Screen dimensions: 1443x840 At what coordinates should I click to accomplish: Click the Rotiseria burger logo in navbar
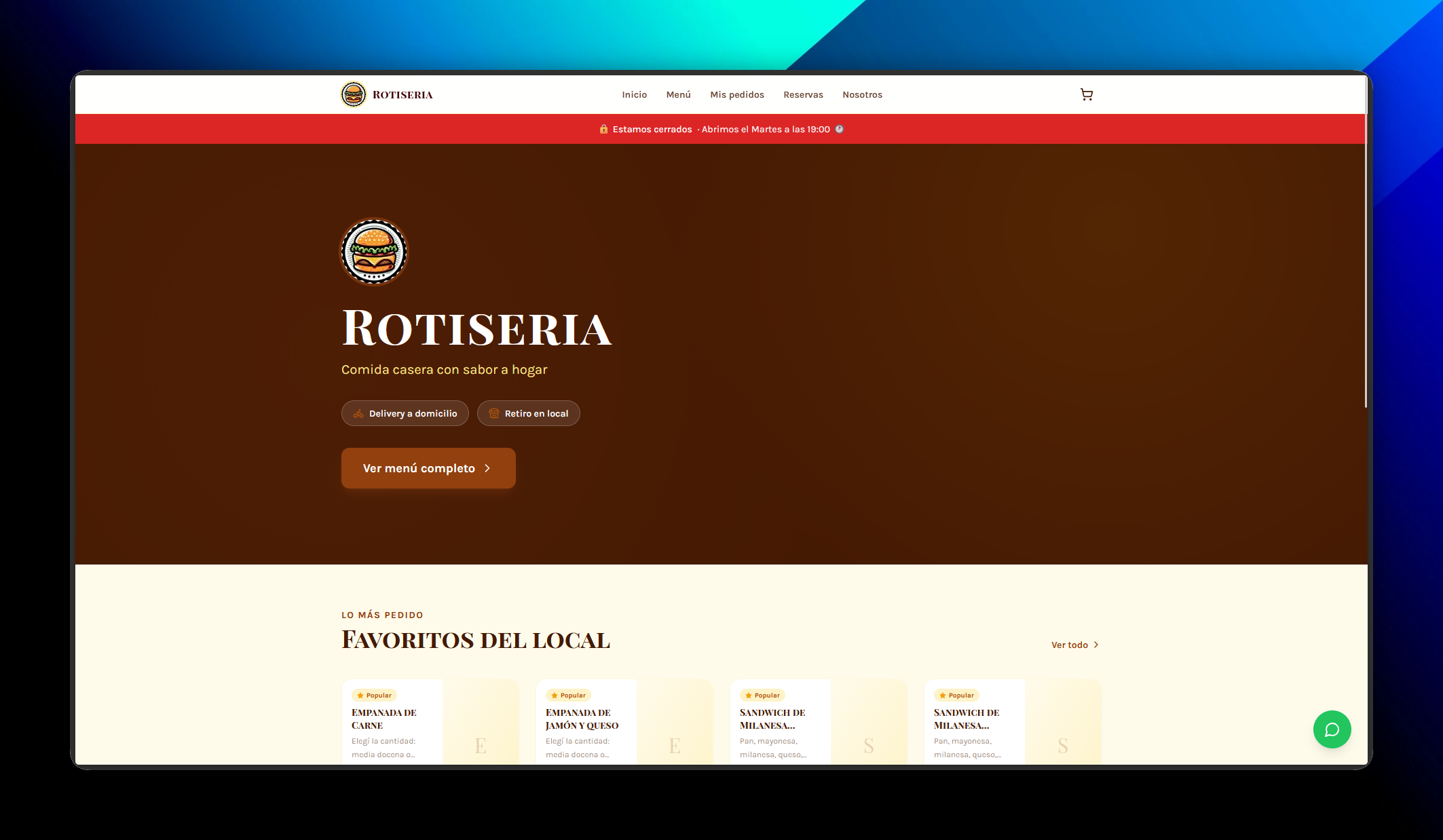(x=354, y=94)
